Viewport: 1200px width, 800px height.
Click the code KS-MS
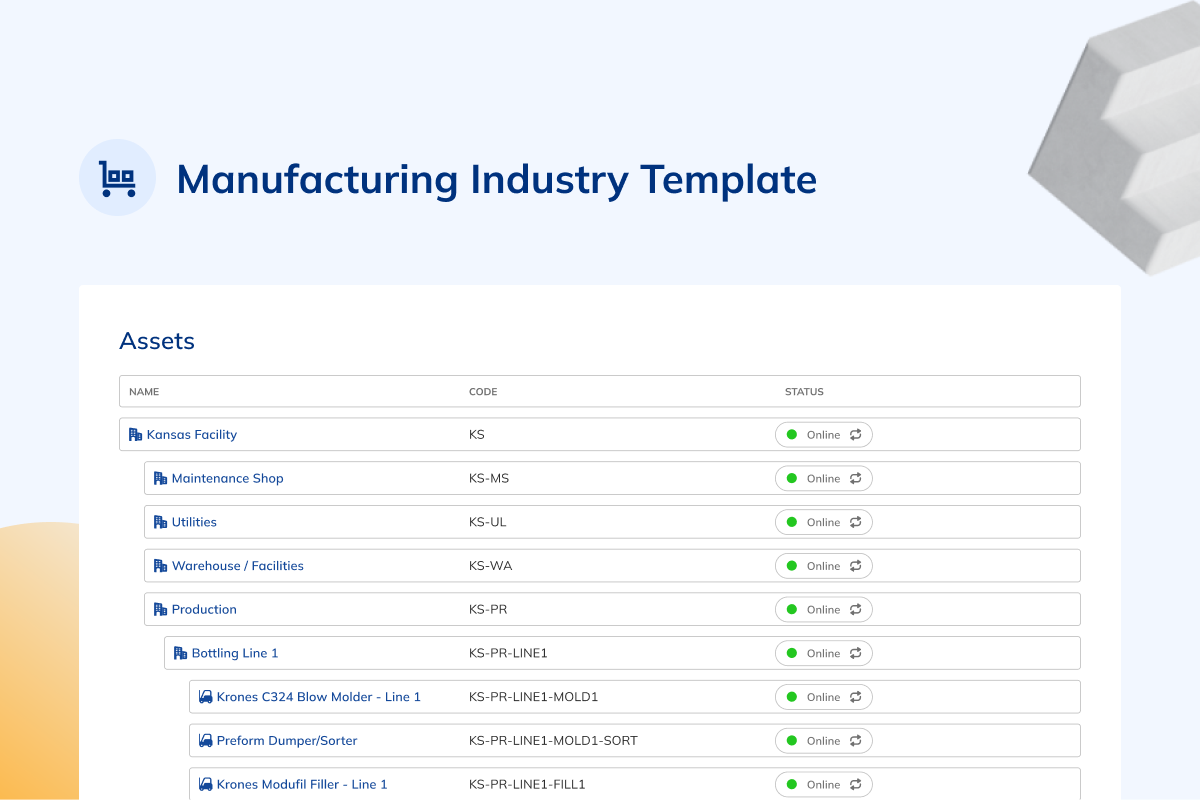click(x=489, y=478)
